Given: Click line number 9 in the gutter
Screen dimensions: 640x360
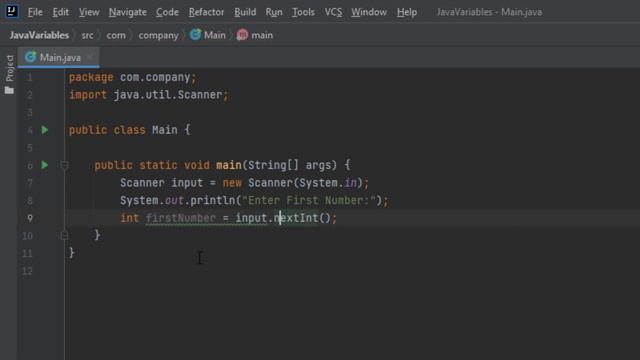Looking at the screenshot, I should pyautogui.click(x=30, y=218).
